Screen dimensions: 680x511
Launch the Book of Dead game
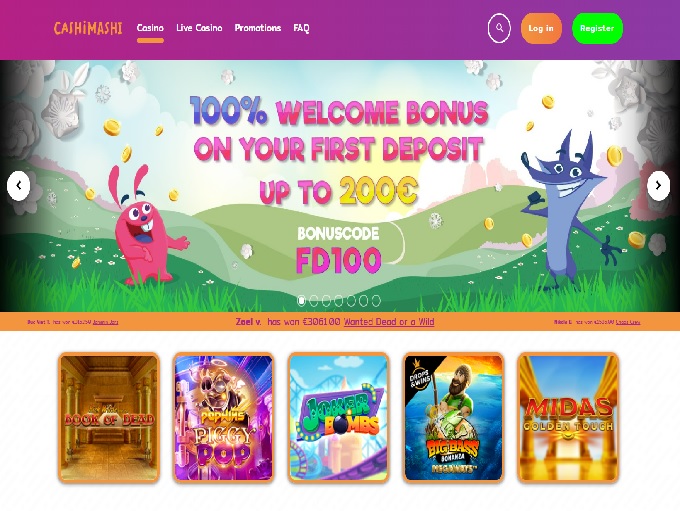(109, 418)
